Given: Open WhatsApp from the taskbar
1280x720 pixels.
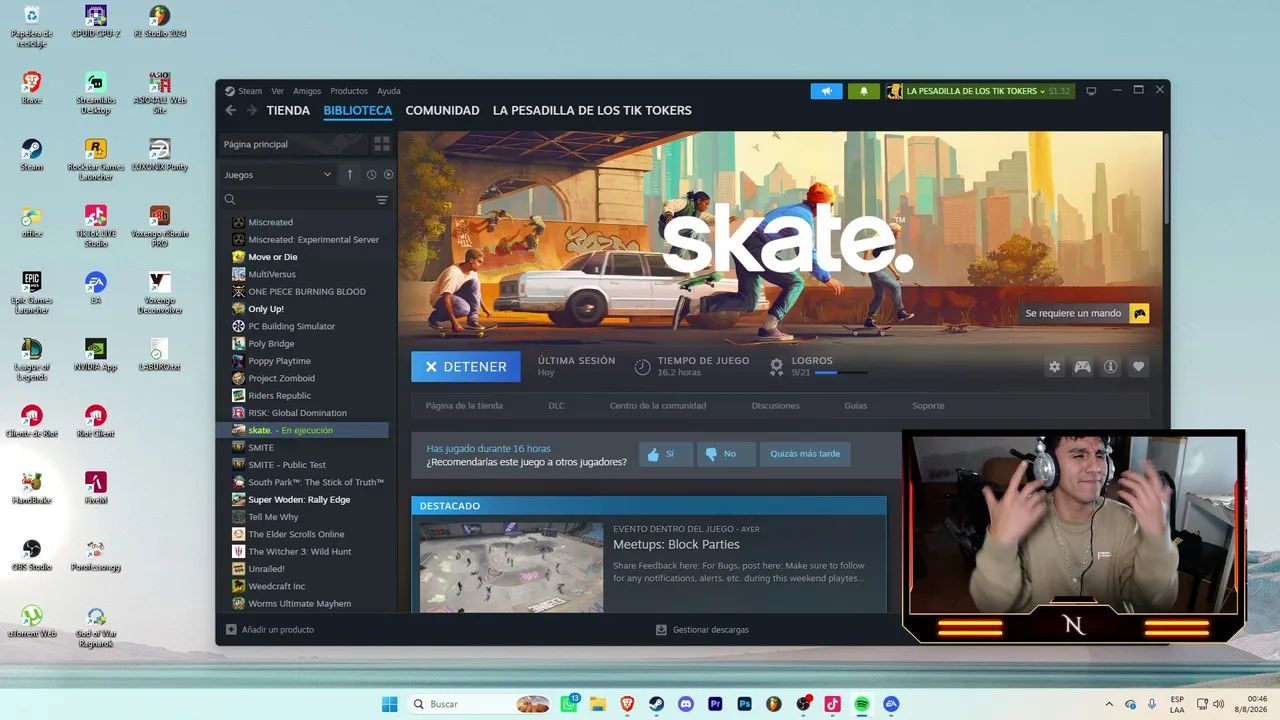Looking at the screenshot, I should click(x=570, y=704).
